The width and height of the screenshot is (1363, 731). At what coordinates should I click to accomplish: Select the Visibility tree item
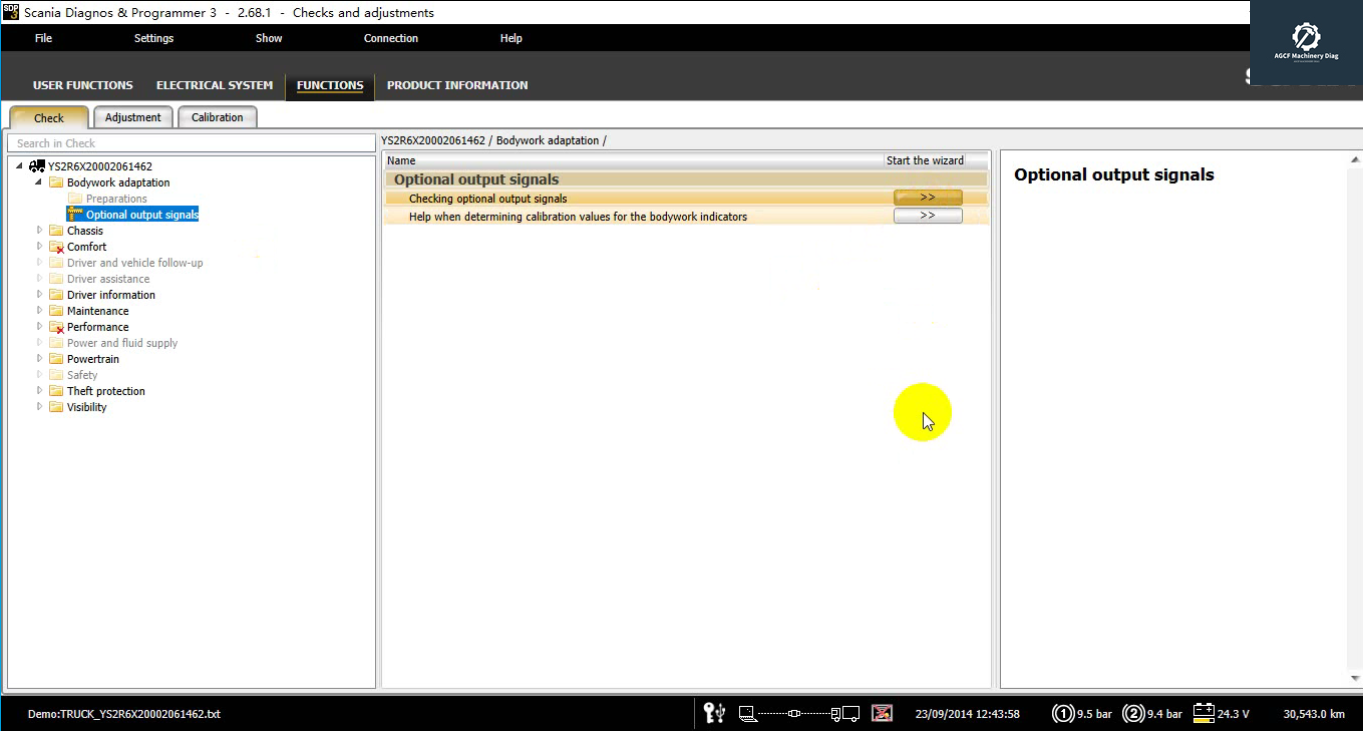[x=86, y=407]
